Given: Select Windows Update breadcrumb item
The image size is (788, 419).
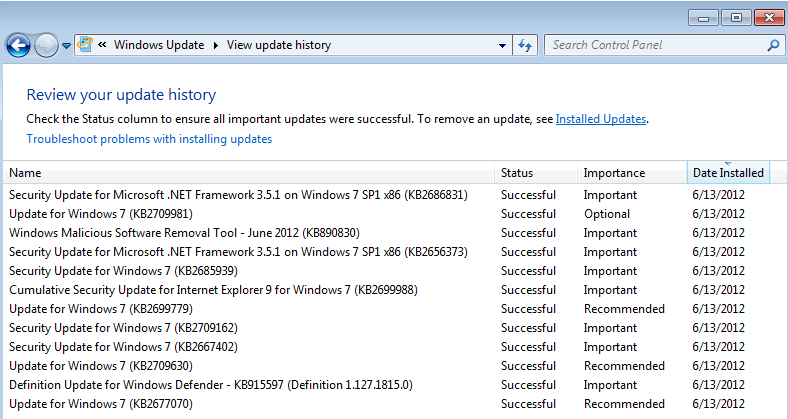Looking at the screenshot, I should (x=158, y=45).
